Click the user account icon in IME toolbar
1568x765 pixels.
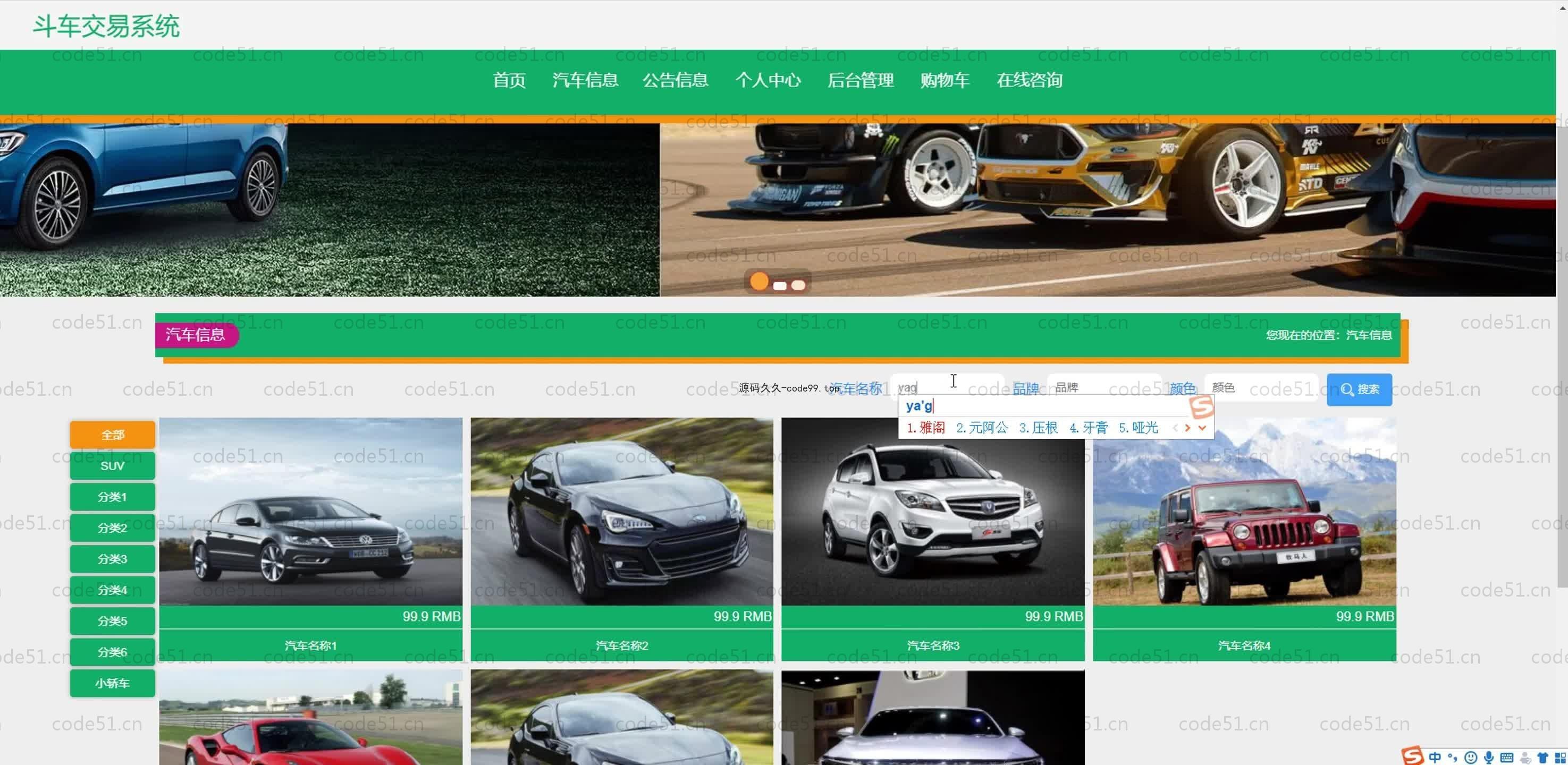pos(1525,758)
